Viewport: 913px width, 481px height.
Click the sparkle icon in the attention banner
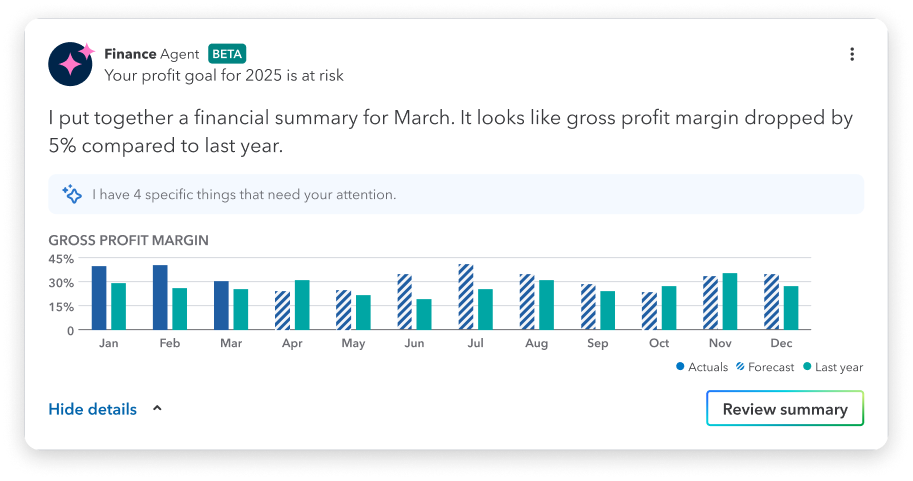tap(71, 194)
